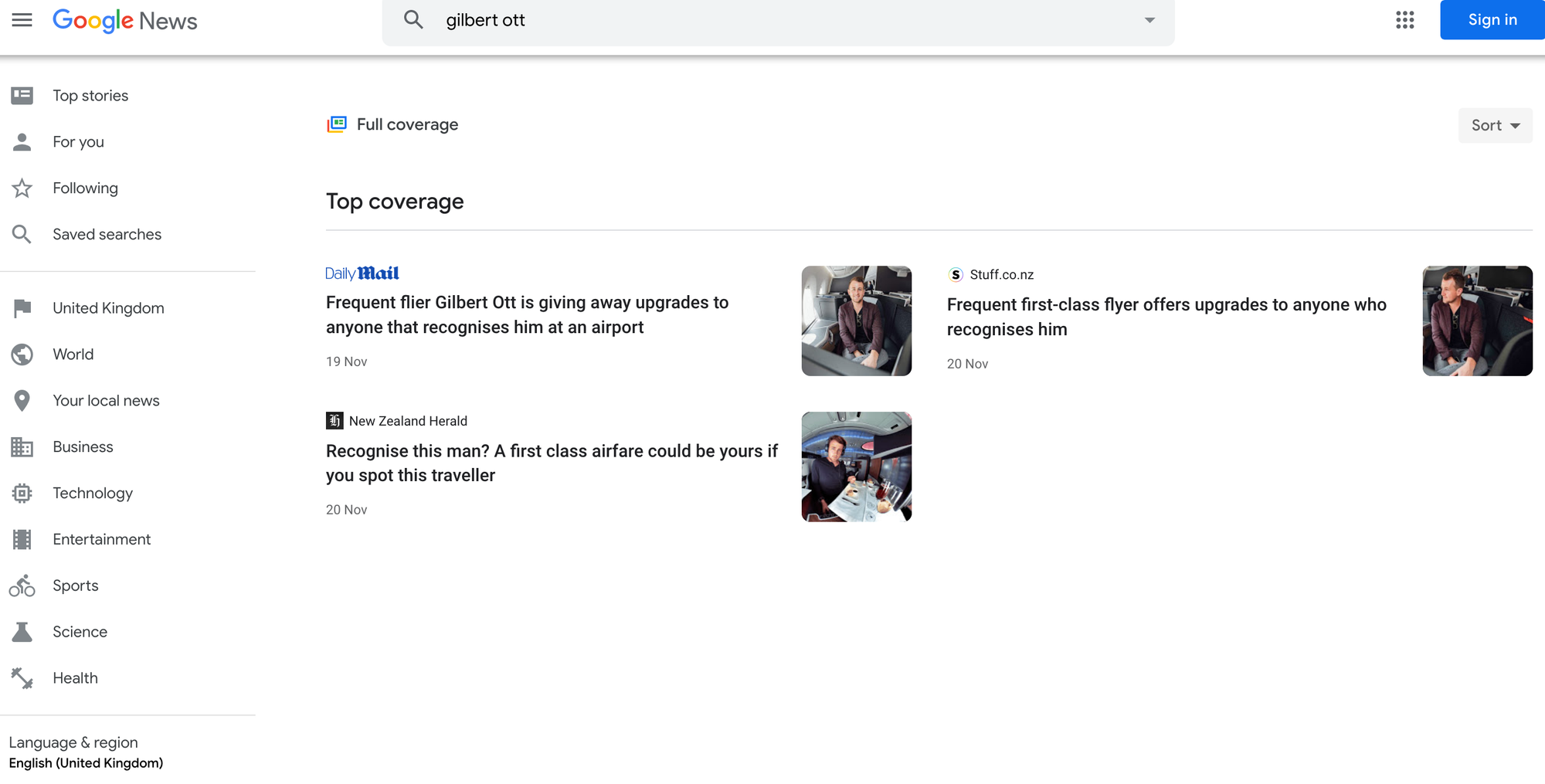1545x784 pixels.
Task: Click the Top coverage heading
Action: (x=395, y=202)
